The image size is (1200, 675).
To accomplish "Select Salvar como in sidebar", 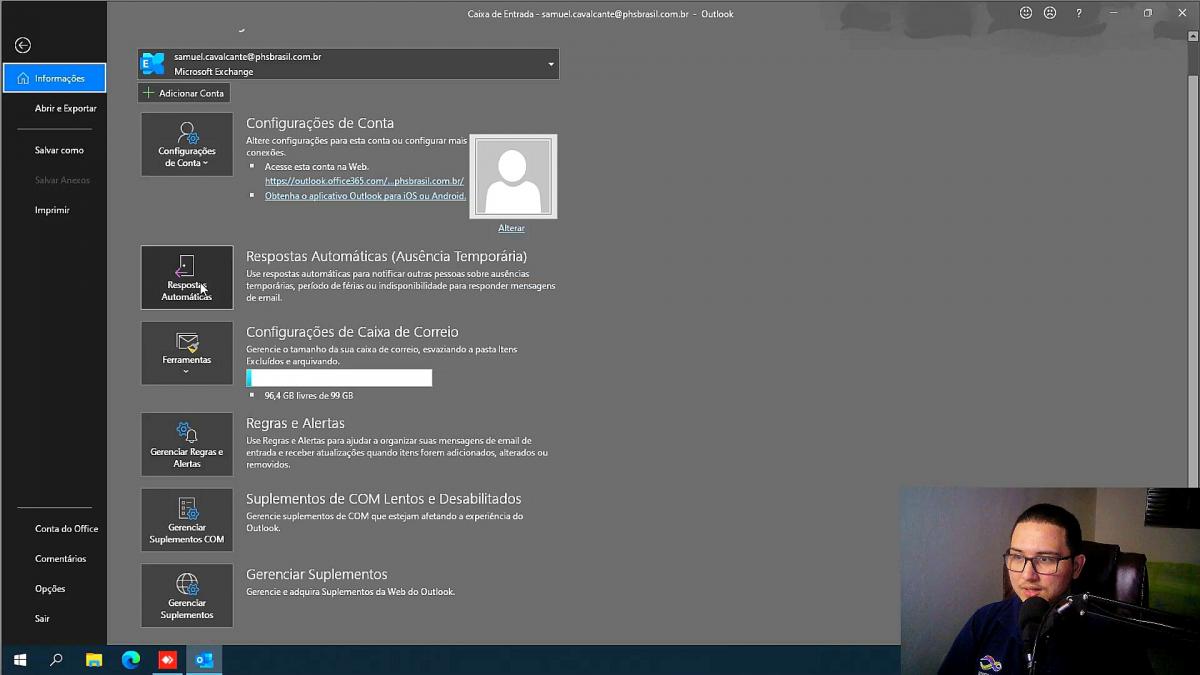I will [x=59, y=150].
